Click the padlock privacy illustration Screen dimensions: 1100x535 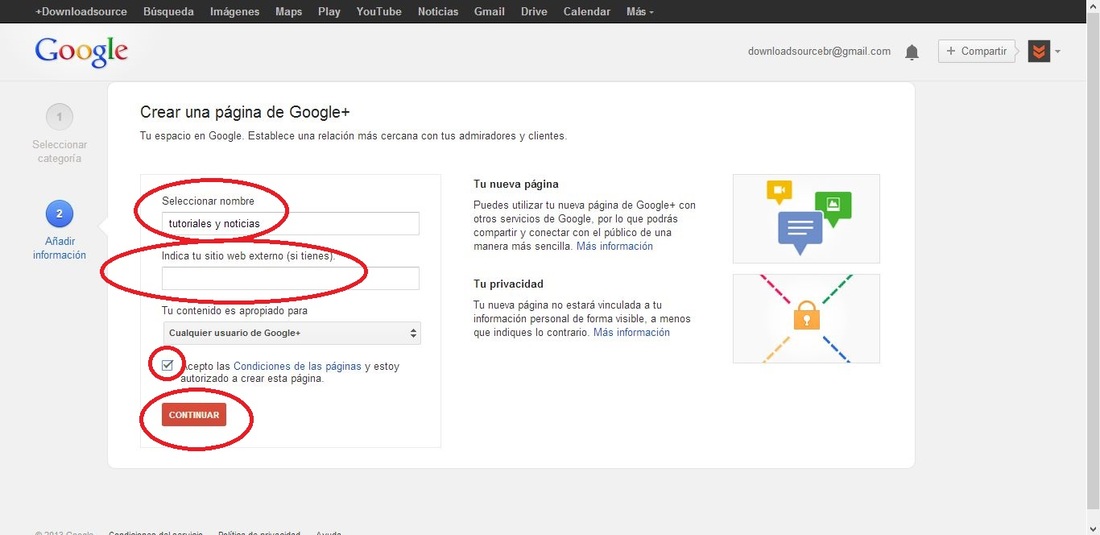coord(806,318)
